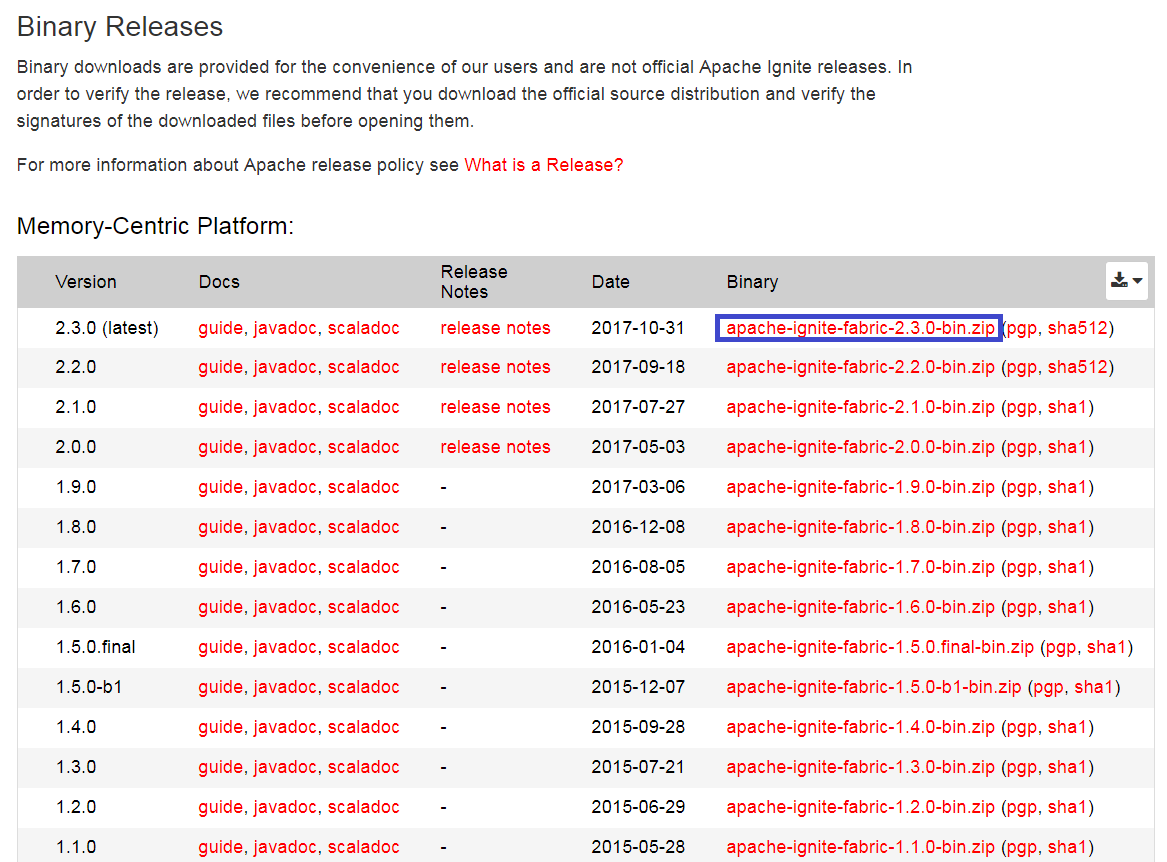This screenshot has height=862, width=1167.
Task: Open the download dropdown in table header
Action: pos(1126,281)
